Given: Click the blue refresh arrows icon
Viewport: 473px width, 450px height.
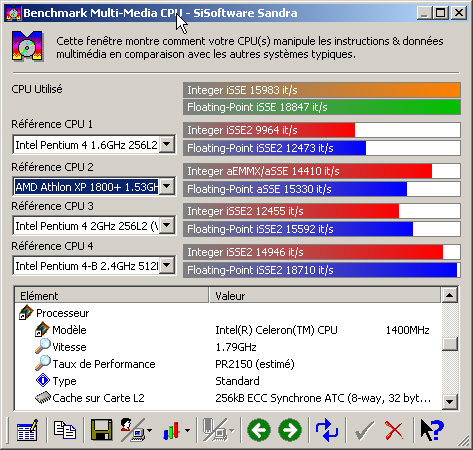Looking at the screenshot, I should tap(327, 430).
